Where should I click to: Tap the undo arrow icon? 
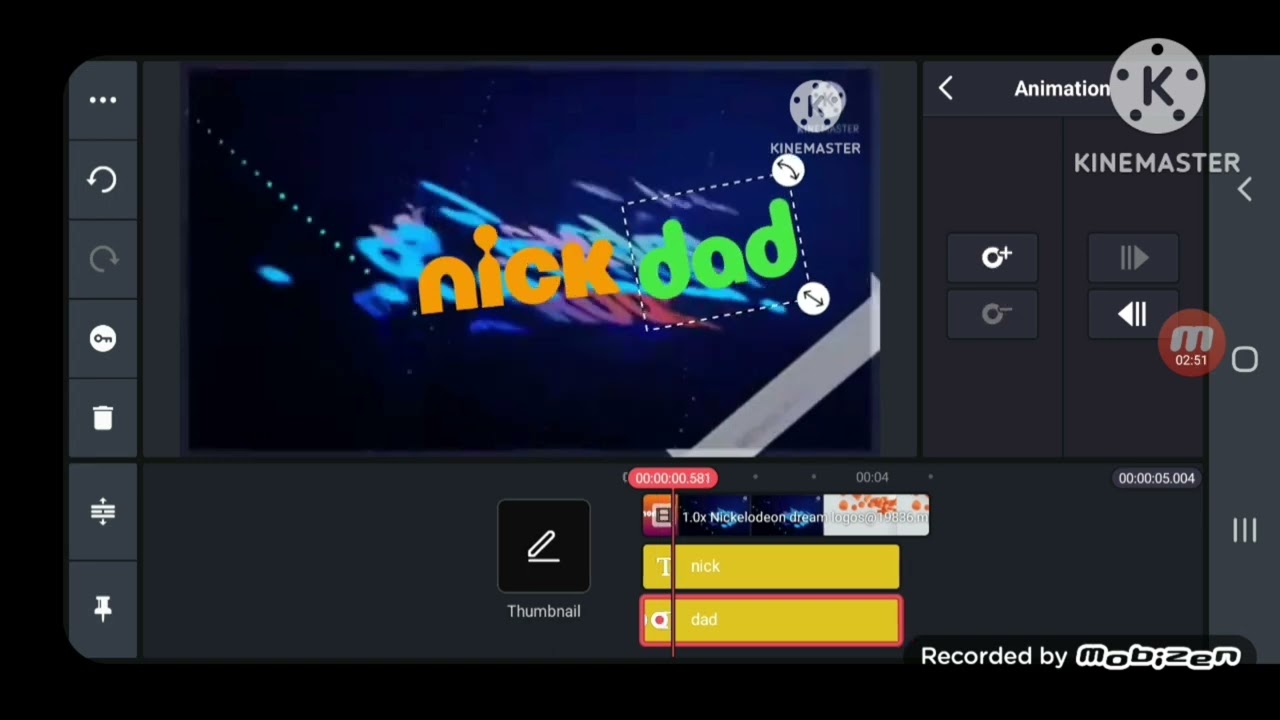(103, 180)
